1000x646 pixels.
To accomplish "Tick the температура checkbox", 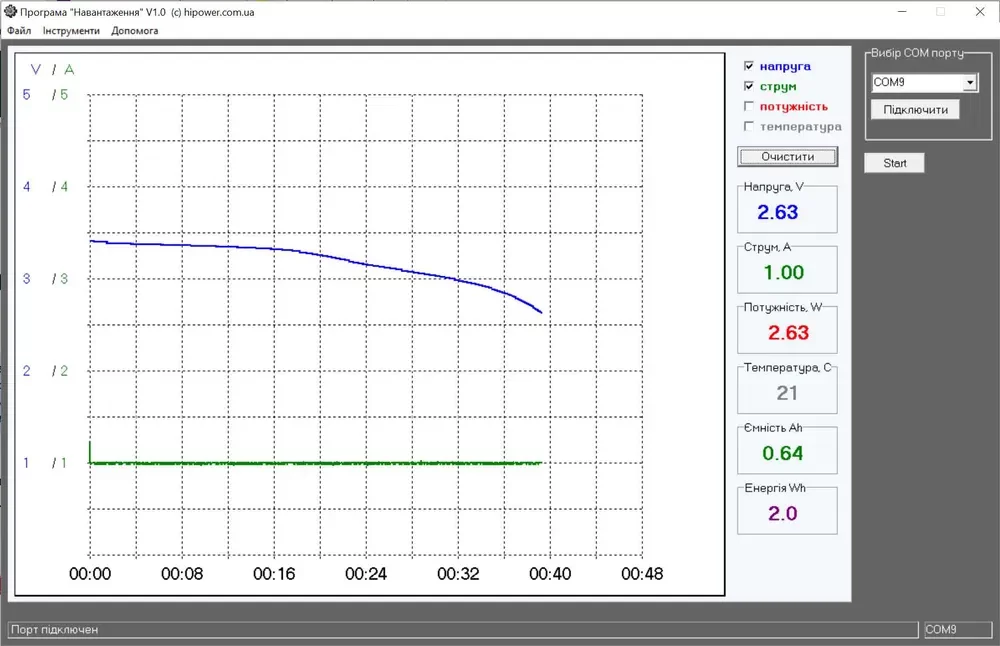I will click(x=749, y=127).
